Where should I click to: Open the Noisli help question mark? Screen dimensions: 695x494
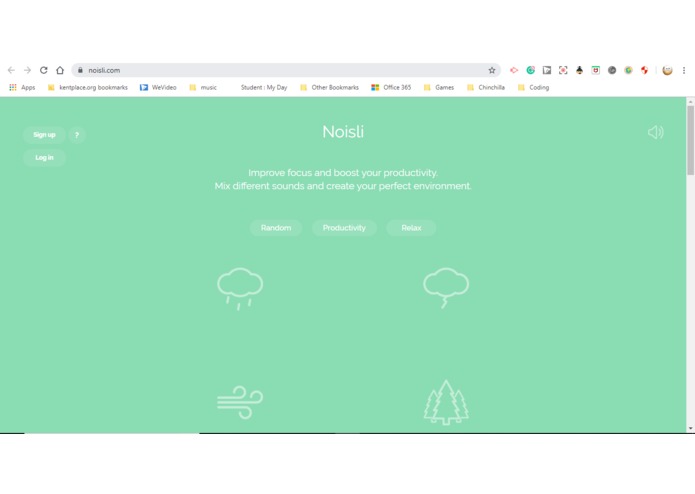pyautogui.click(x=77, y=135)
